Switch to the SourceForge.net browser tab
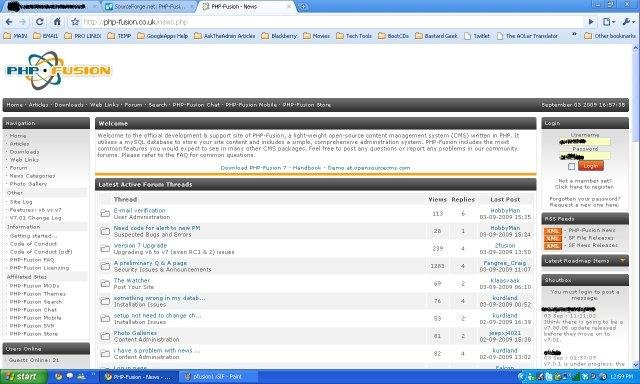The width and height of the screenshot is (640, 384). [149, 7]
